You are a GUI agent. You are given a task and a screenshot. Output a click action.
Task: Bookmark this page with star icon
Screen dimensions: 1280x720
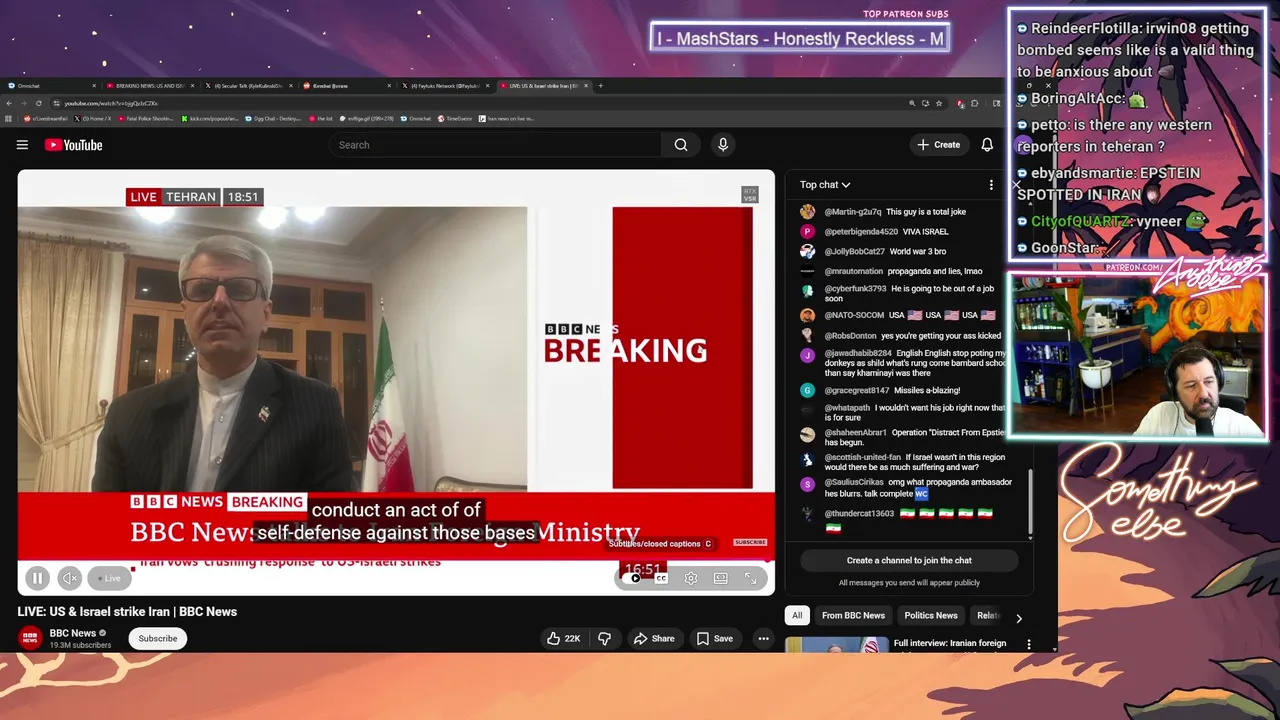pos(939,103)
